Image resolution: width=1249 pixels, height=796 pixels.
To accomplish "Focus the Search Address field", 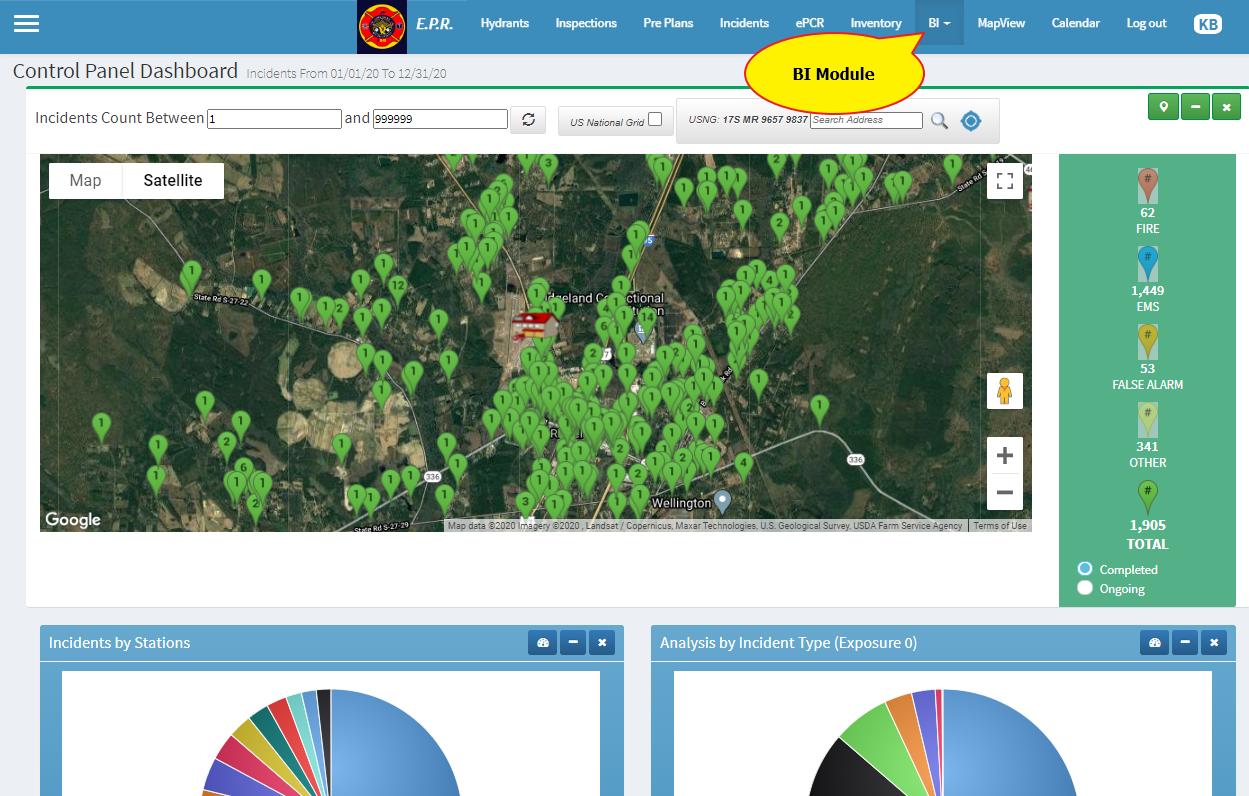I will 867,120.
